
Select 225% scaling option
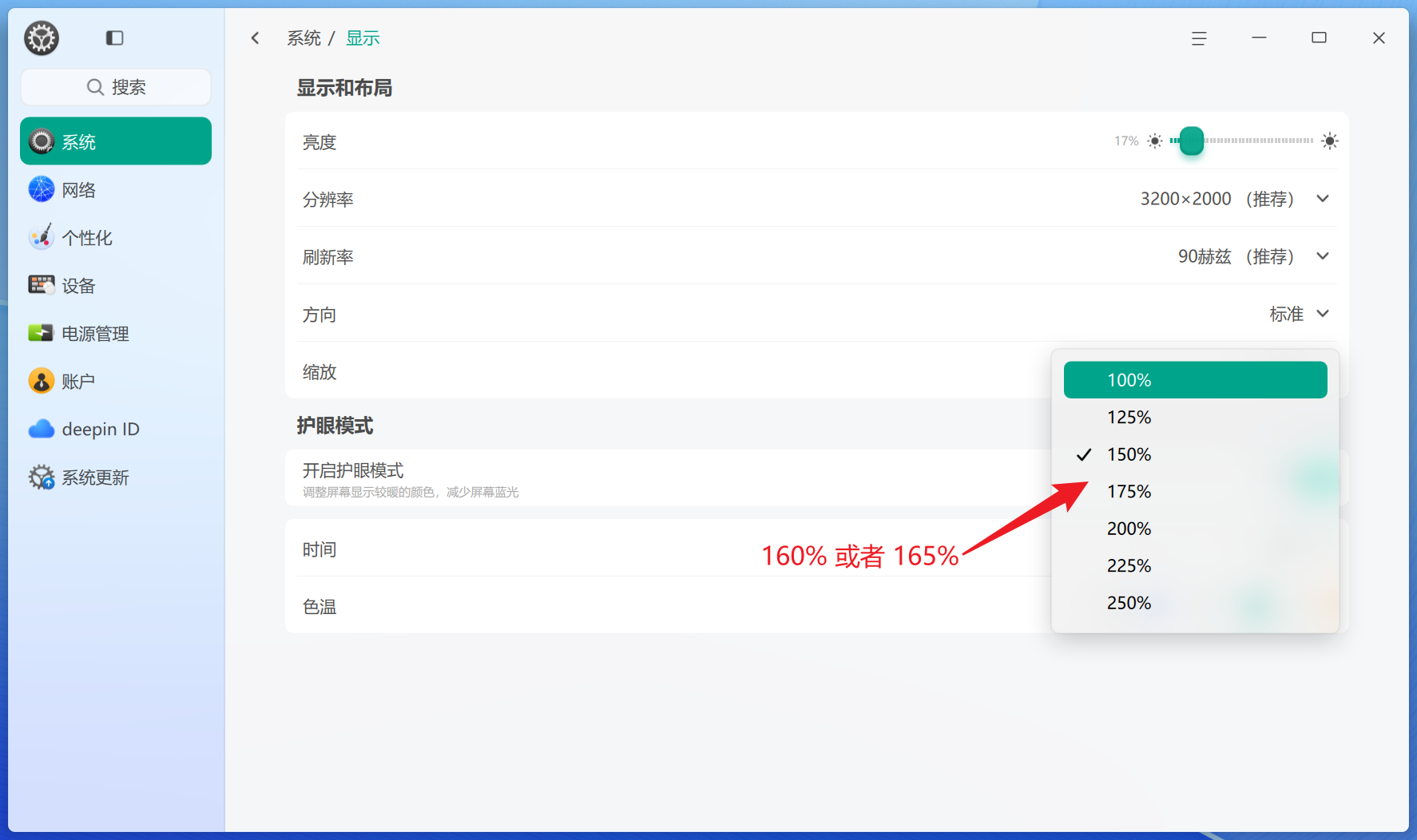pyautogui.click(x=1196, y=565)
